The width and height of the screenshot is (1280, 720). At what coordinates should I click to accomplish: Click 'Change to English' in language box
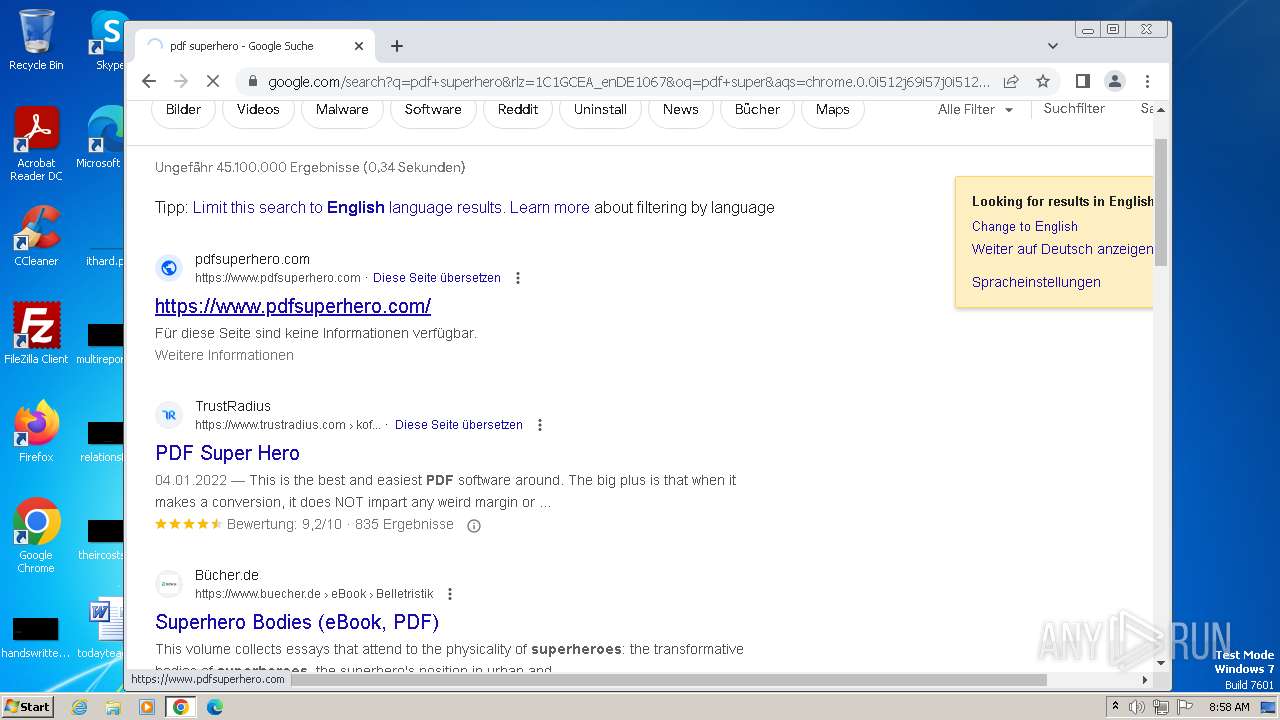coord(1025,226)
